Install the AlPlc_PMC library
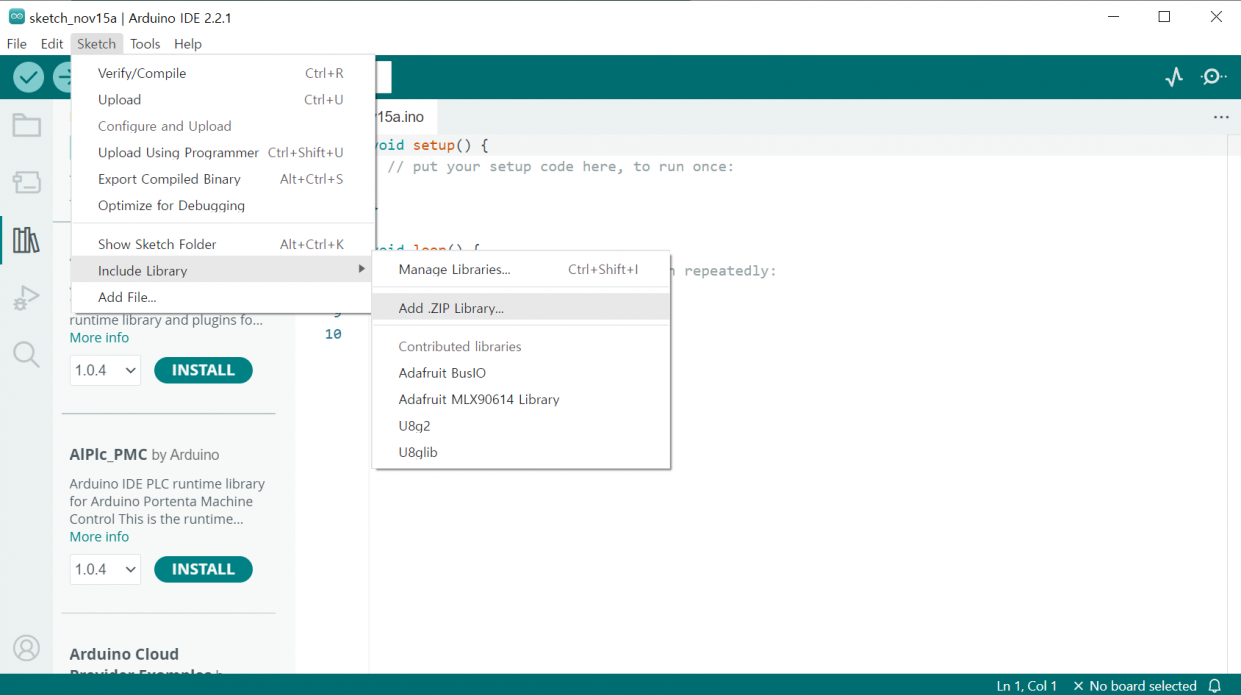The height and width of the screenshot is (695, 1241). point(203,569)
